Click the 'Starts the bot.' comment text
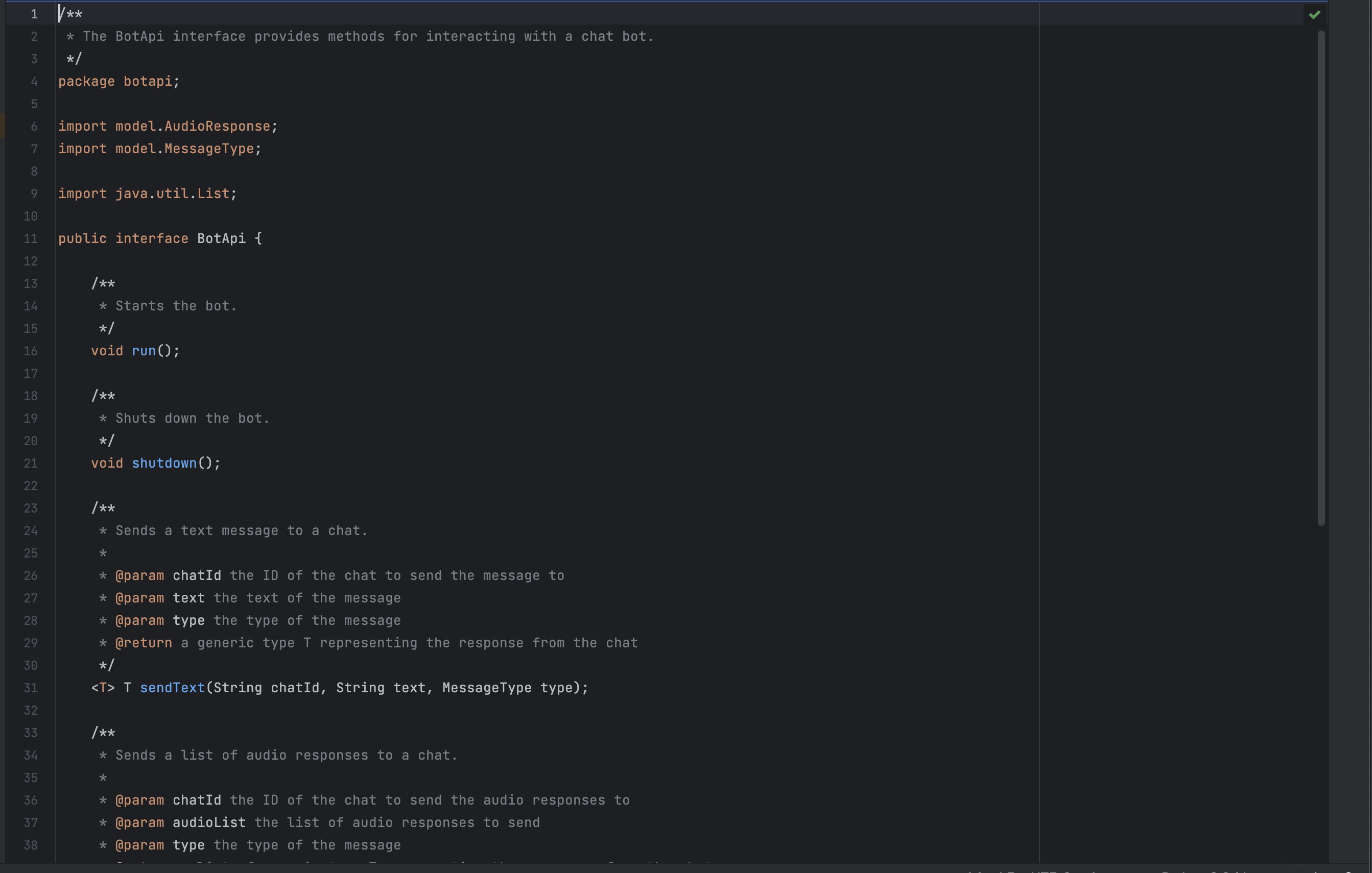This screenshot has width=1372, height=873. [176, 306]
